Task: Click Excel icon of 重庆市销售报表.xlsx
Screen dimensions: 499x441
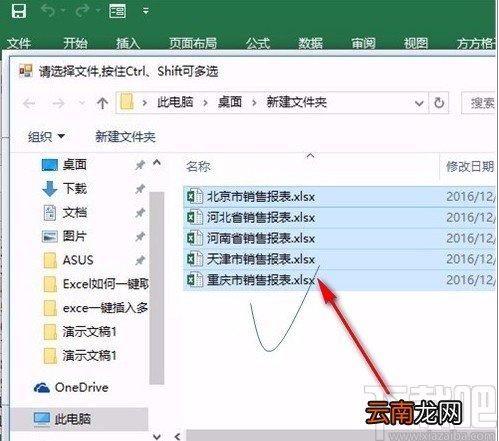Action: point(195,280)
